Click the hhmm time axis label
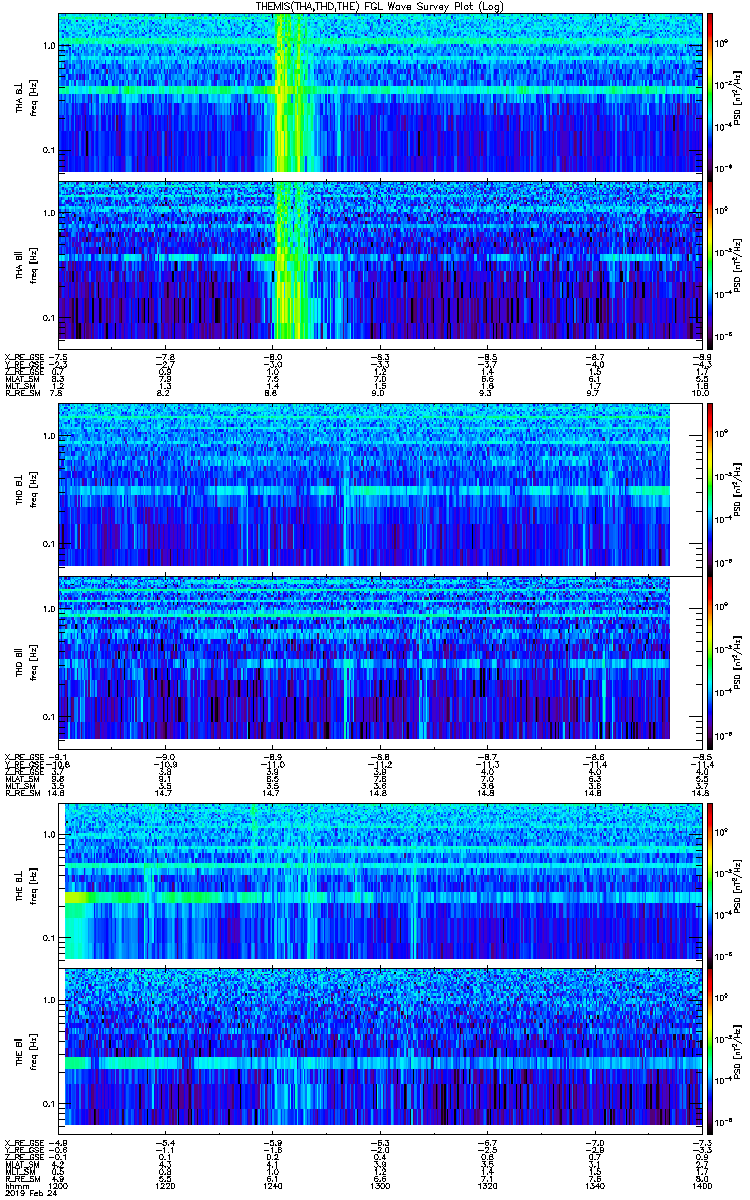The image size is (750, 1200). [x=16, y=1185]
